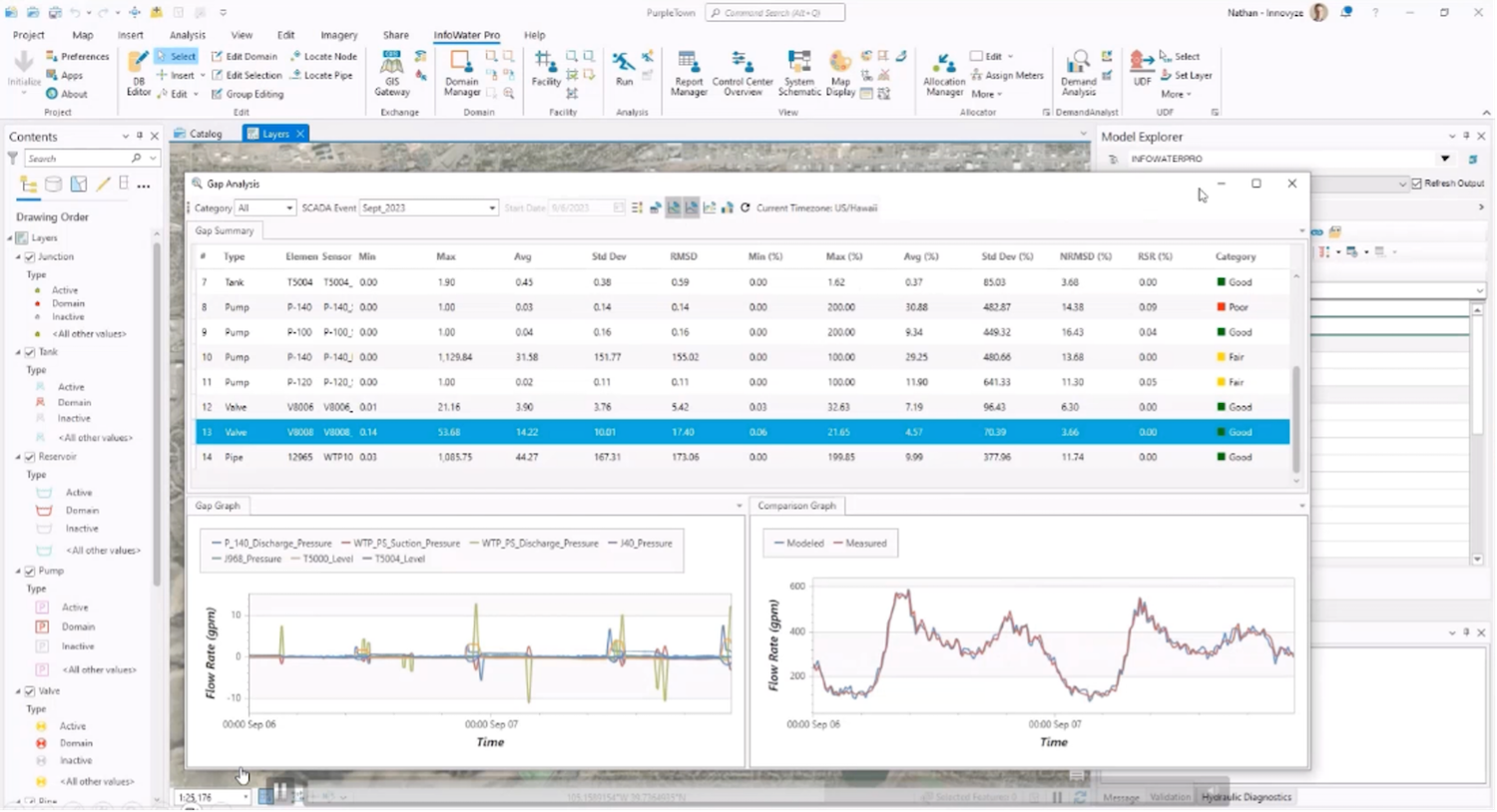Open the Category dropdown set to All
This screenshot has width=1497, height=812.
pos(265,207)
